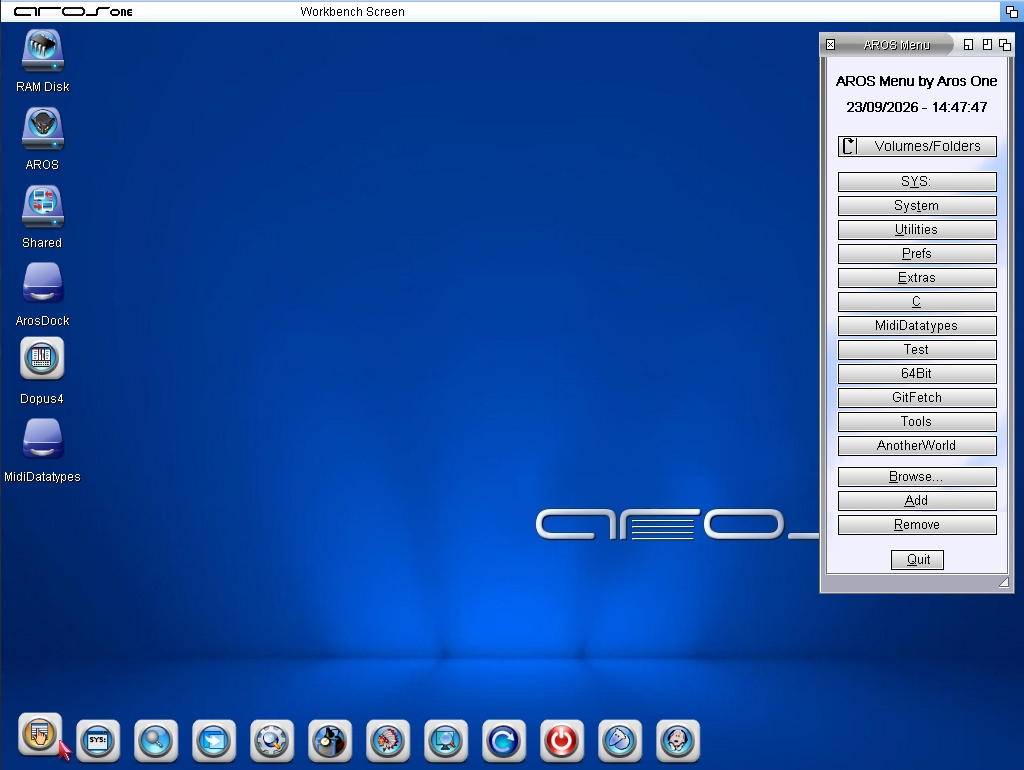This screenshot has height=770, width=1024.
Task: Select the Shared drive desktop icon
Action: click(x=42, y=207)
